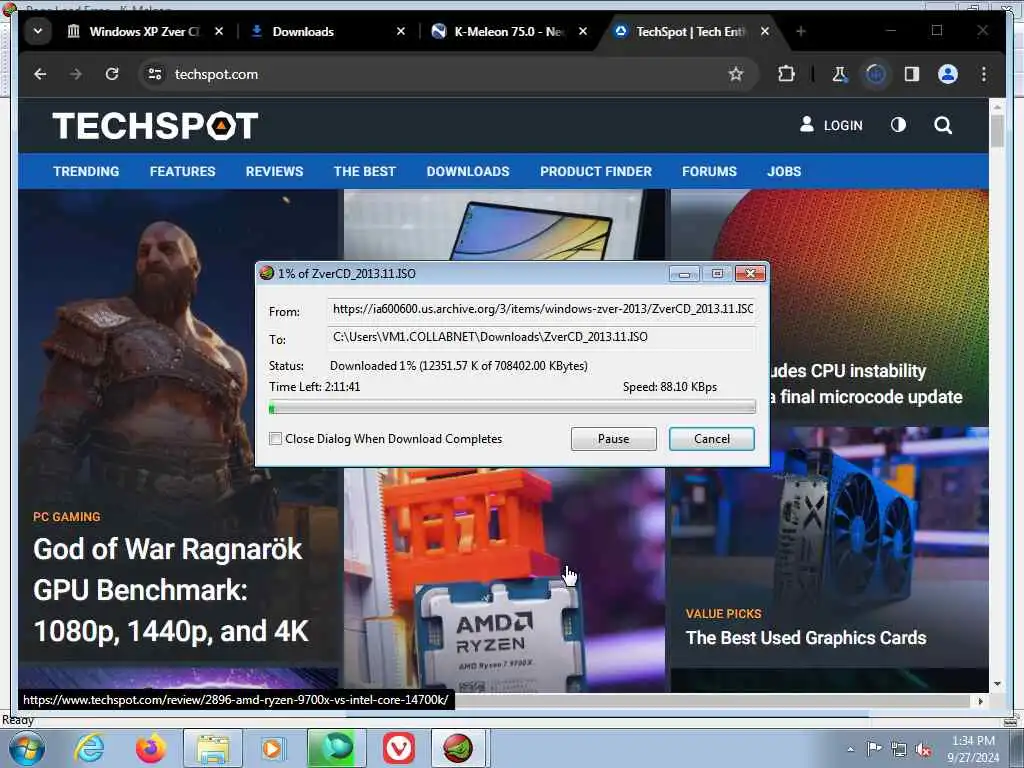Open Vivaldi from the taskbar
Image resolution: width=1024 pixels, height=768 pixels.
(x=398, y=748)
